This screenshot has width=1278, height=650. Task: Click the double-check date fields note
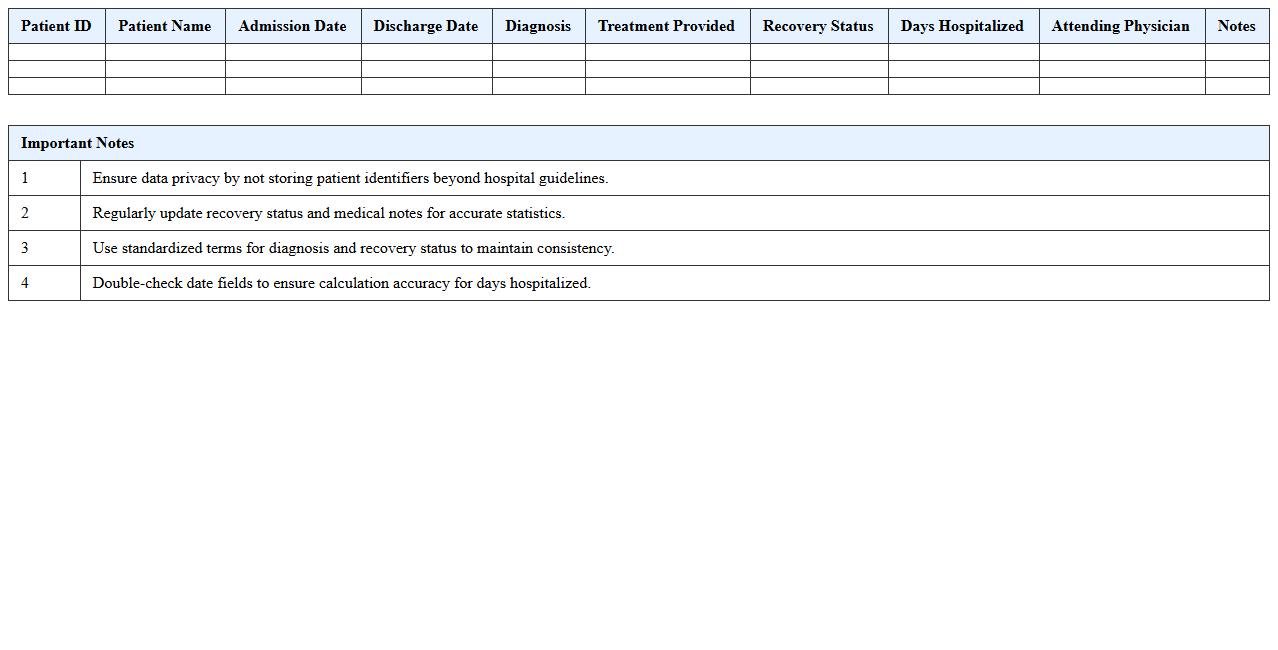pos(341,283)
